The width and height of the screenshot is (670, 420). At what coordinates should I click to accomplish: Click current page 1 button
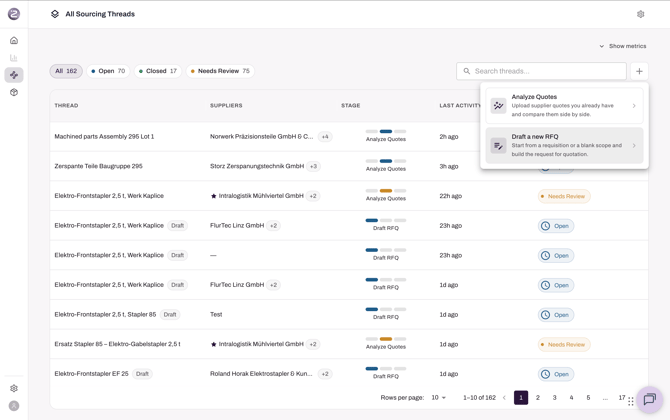pos(521,397)
